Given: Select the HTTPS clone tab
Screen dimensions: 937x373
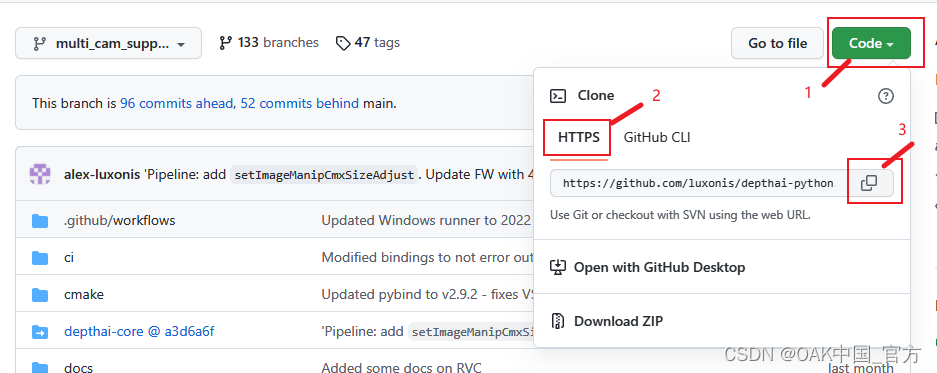Looking at the screenshot, I should pyautogui.click(x=579, y=137).
